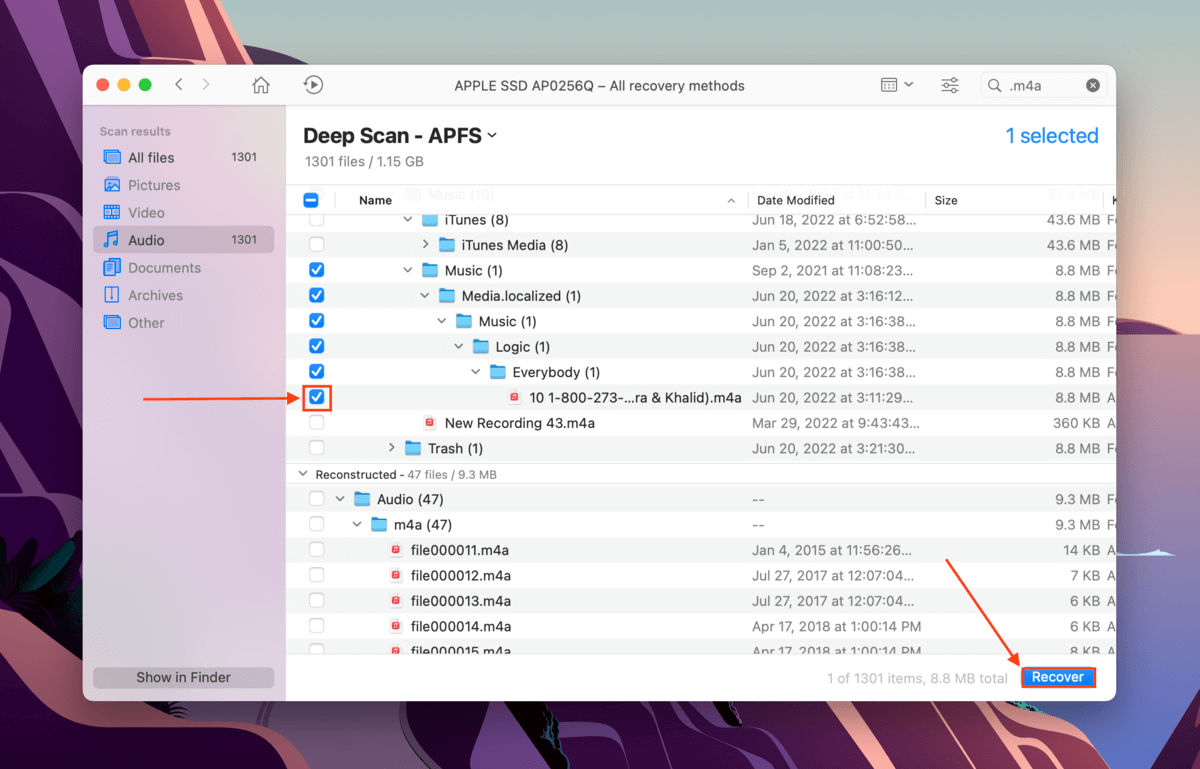Select the Other category icon
1200x769 pixels.
pyautogui.click(x=112, y=323)
